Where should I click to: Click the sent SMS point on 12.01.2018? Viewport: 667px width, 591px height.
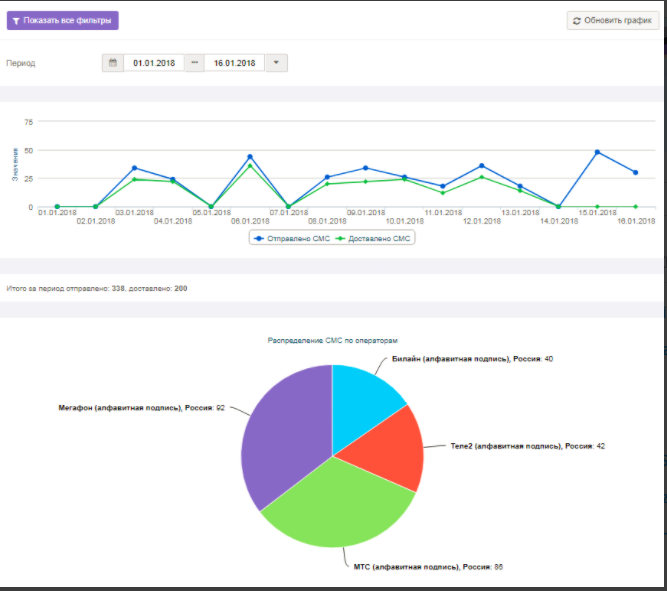[x=482, y=166]
